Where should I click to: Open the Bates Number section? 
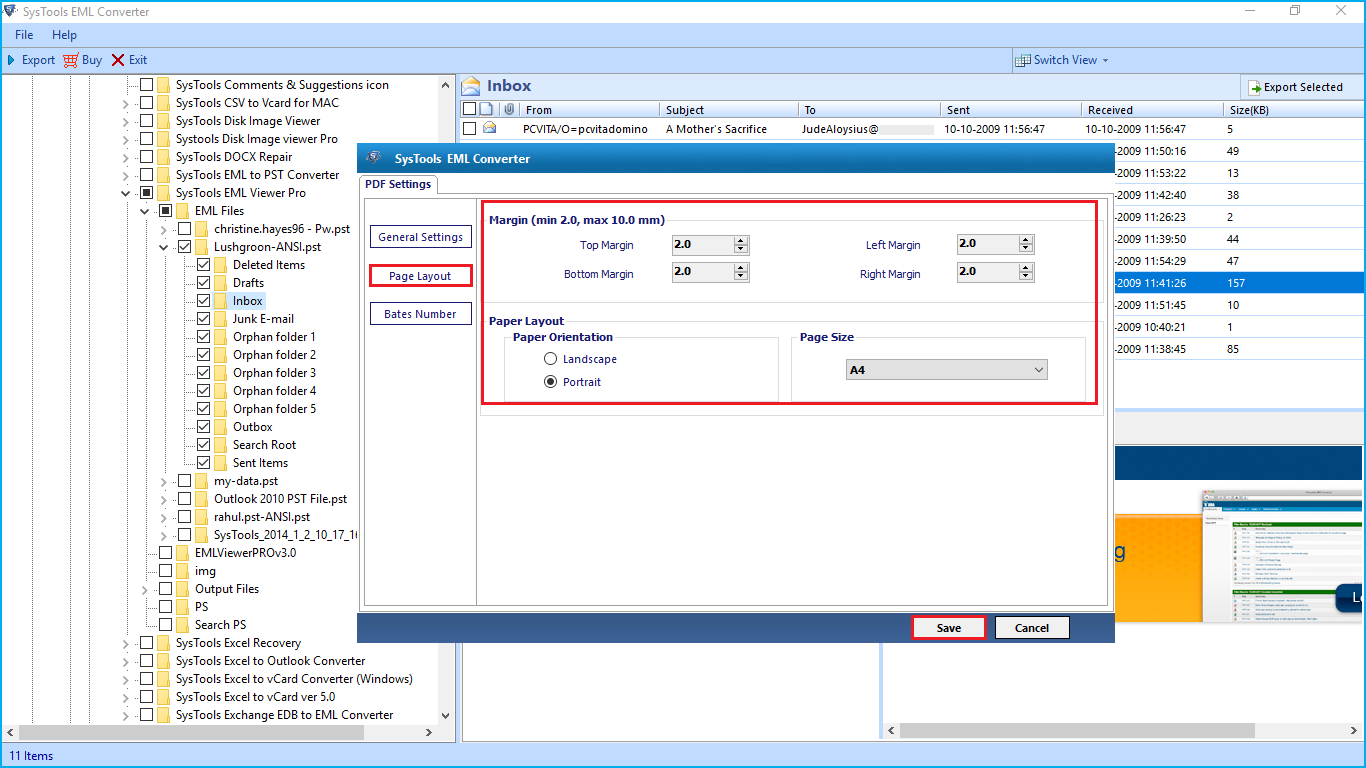(x=420, y=314)
